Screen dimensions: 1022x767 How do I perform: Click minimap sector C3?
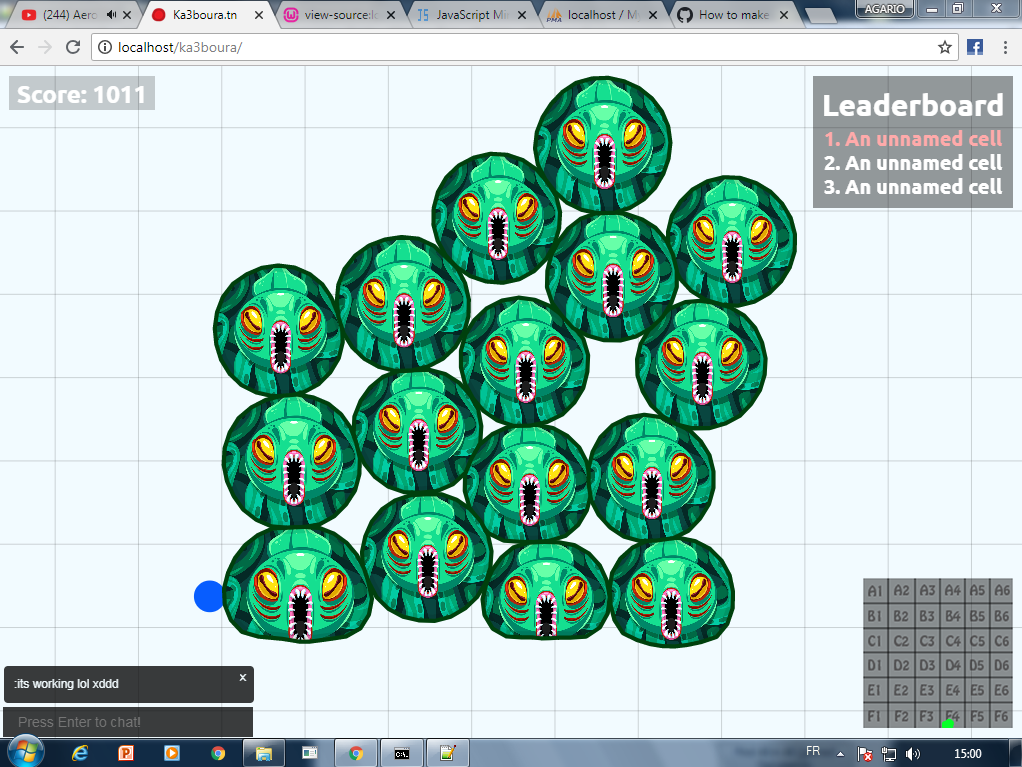point(926,641)
